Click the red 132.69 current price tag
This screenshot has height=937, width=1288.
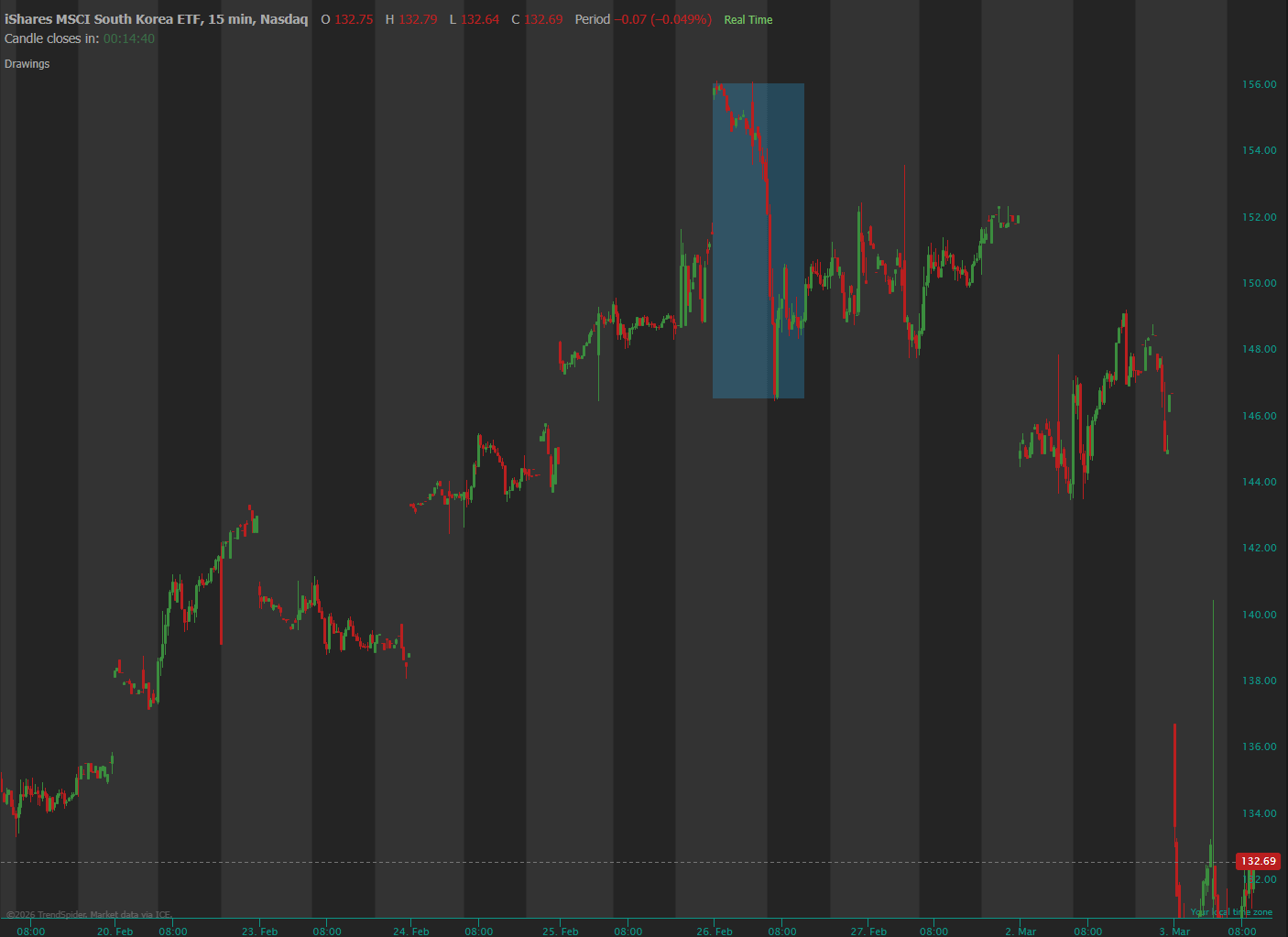pyautogui.click(x=1259, y=861)
